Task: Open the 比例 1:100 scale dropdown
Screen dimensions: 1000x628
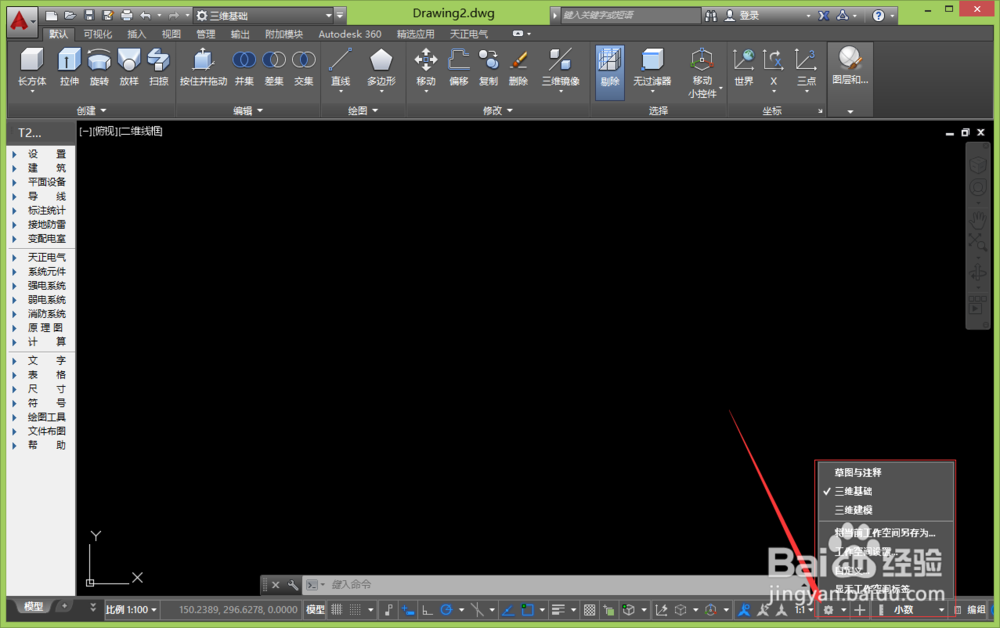Action: (x=131, y=610)
